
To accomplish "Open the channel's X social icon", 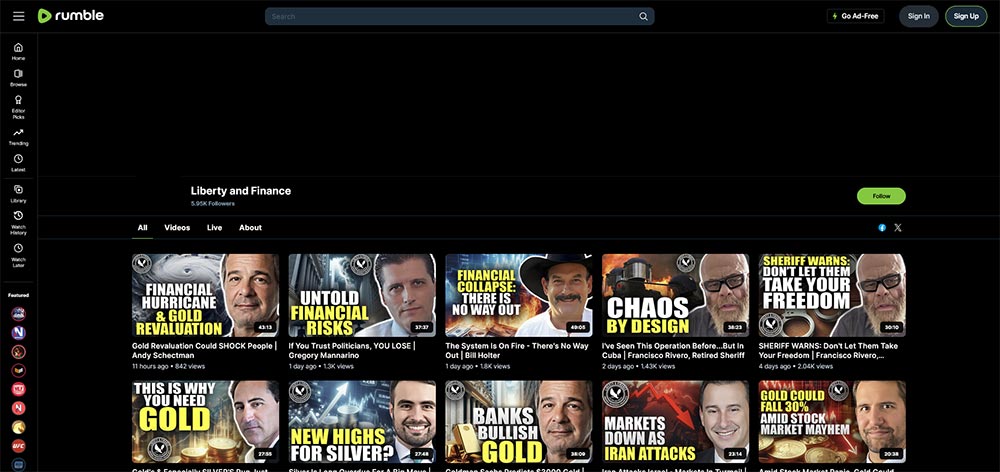I will [898, 228].
